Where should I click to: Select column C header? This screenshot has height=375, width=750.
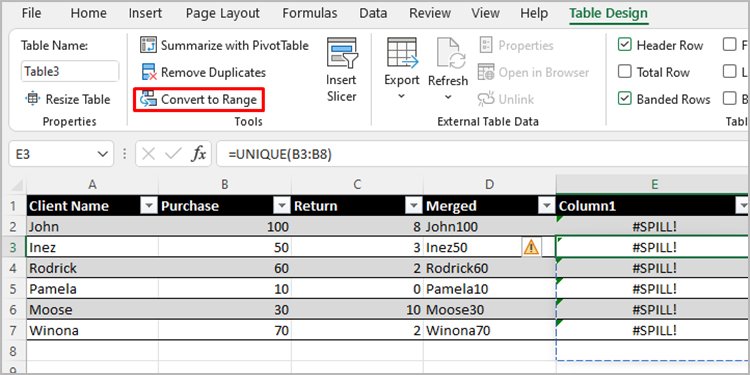point(357,185)
